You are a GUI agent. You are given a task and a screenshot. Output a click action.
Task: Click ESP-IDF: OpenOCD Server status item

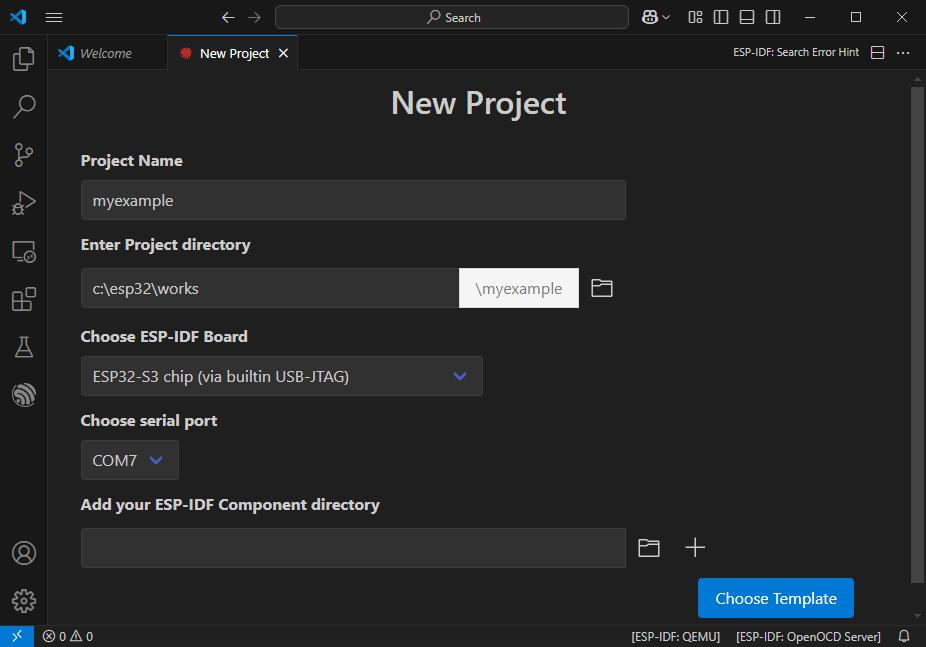(x=808, y=636)
